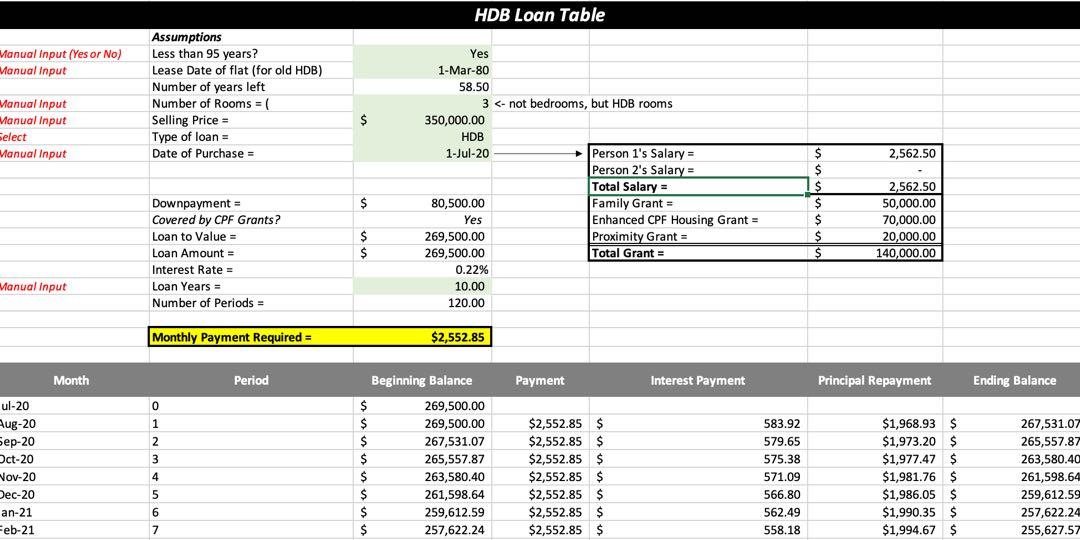Select the Total Salary label cell

[698, 186]
